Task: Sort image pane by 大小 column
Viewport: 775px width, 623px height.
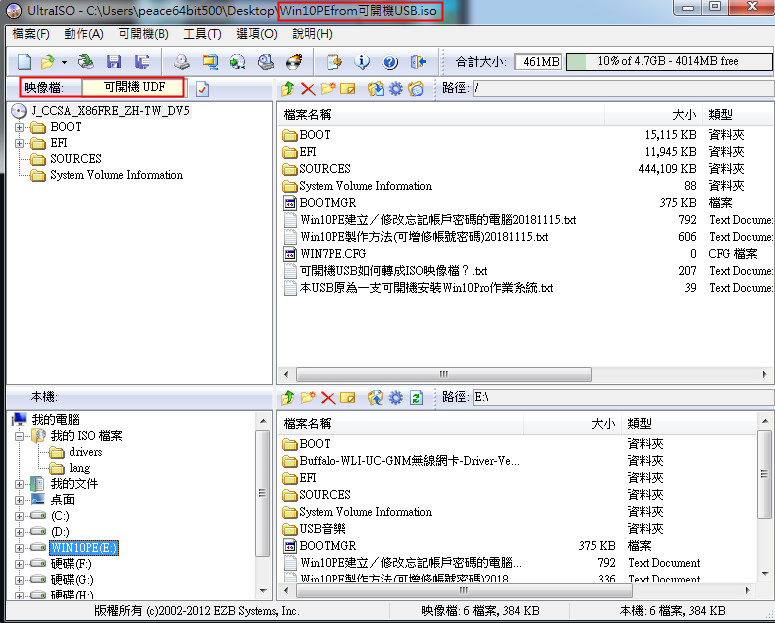Action: 653,115
